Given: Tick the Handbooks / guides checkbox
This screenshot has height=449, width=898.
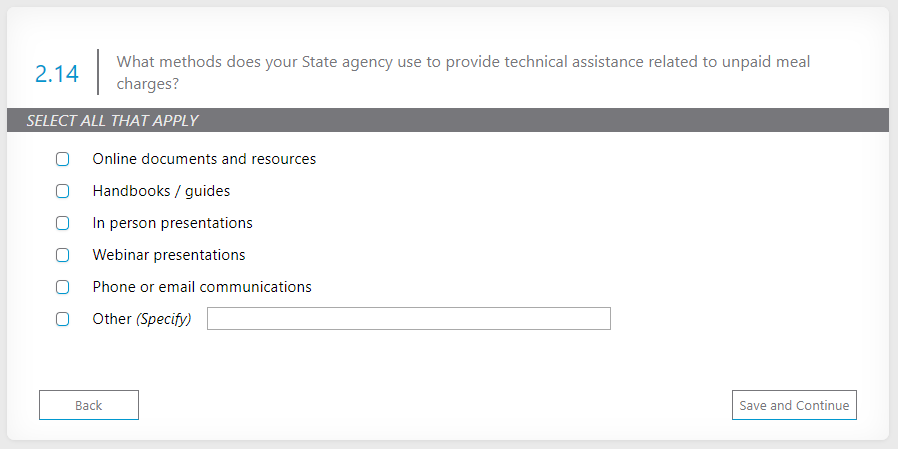Looking at the screenshot, I should click(63, 191).
